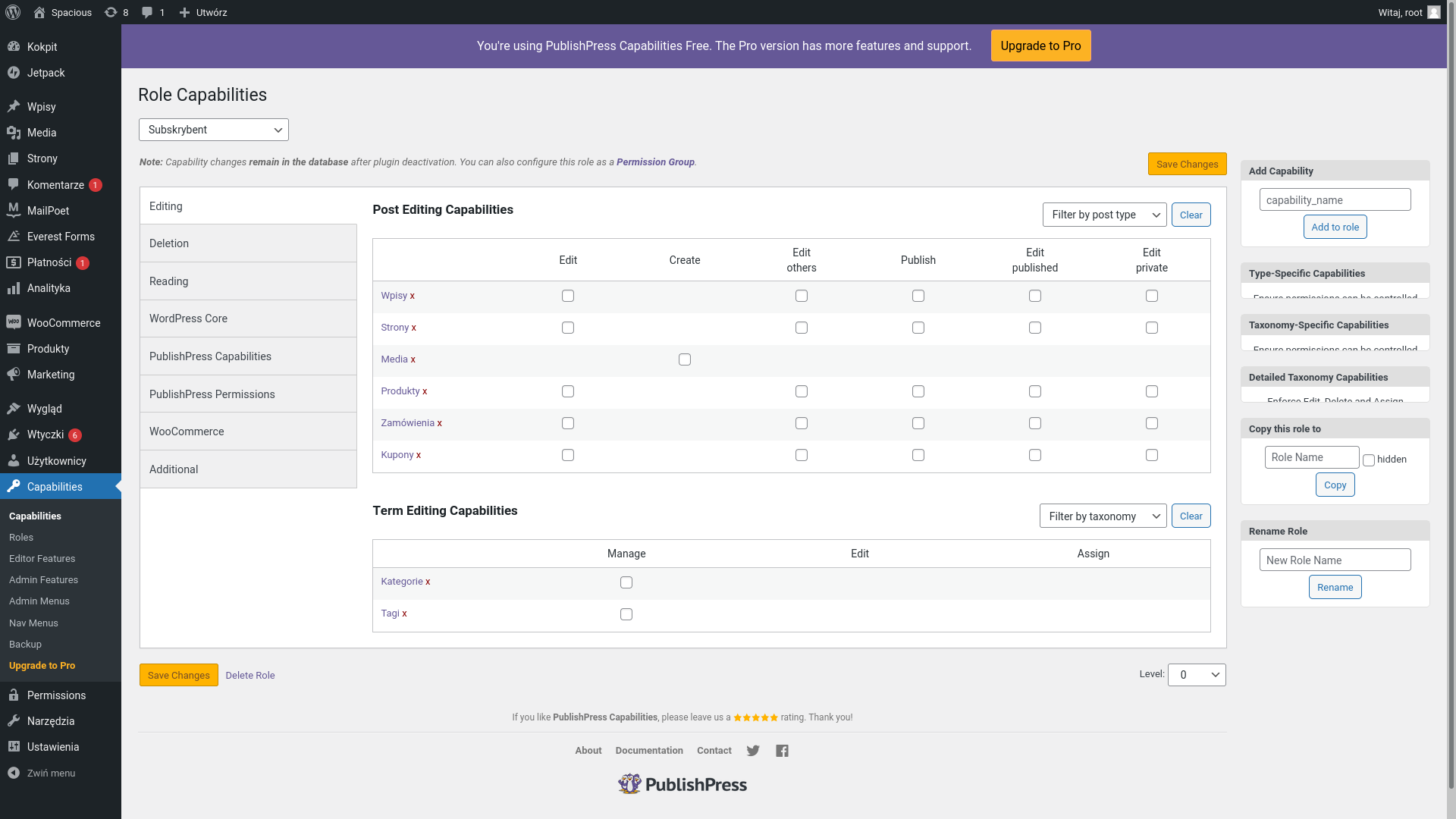This screenshot has width=1456, height=819.
Task: Open the Subskrybent role dropdown
Action: [214, 130]
